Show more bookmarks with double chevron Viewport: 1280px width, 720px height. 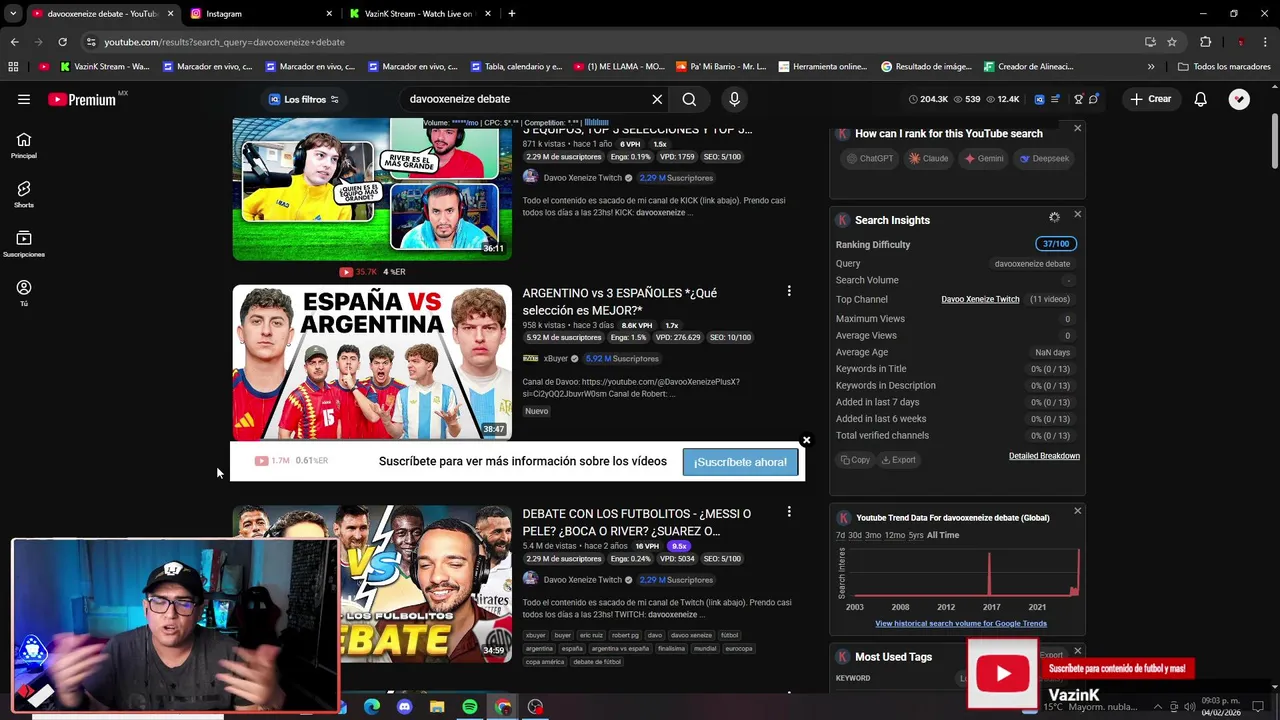pos(1151,67)
